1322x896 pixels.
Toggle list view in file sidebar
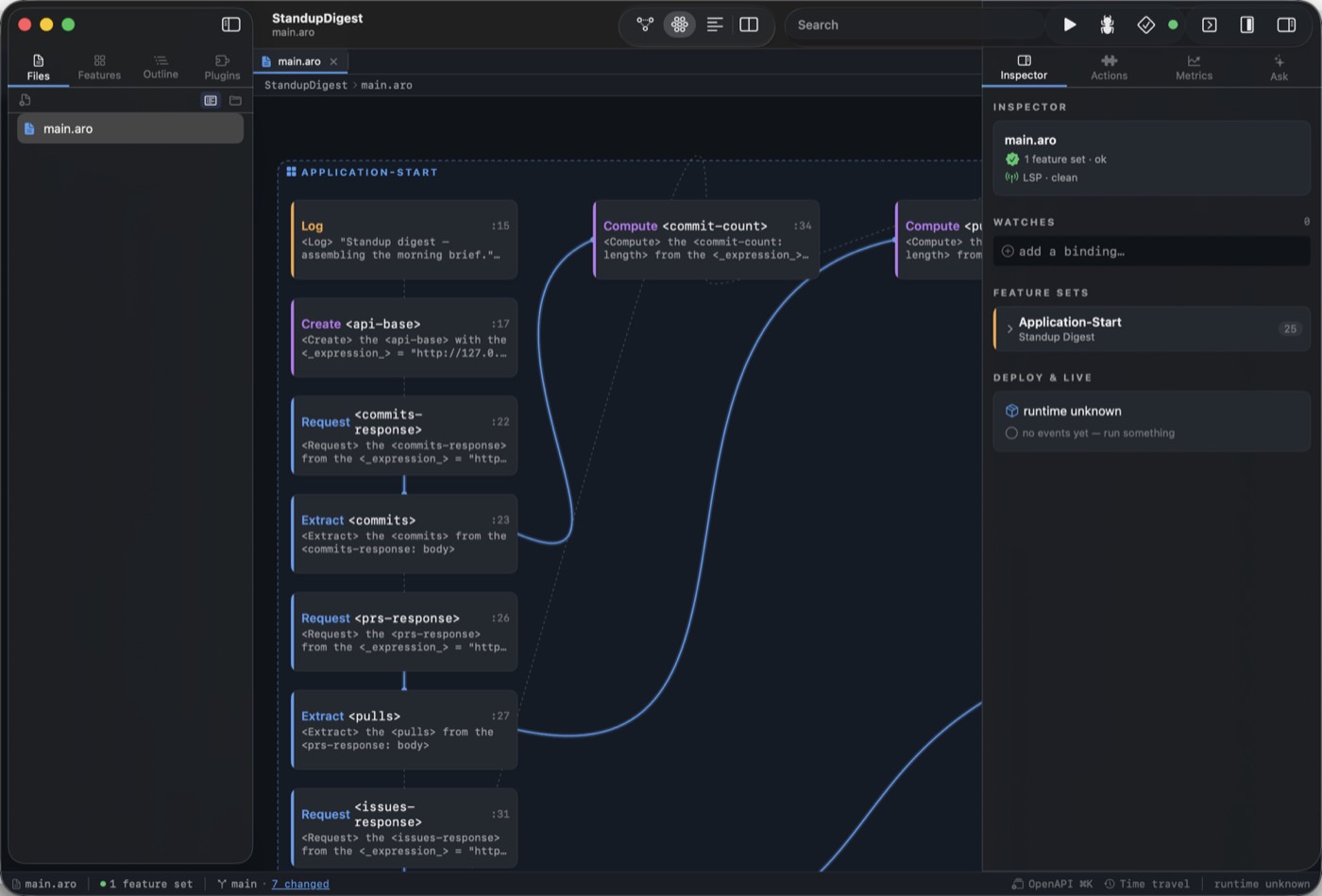coord(211,100)
